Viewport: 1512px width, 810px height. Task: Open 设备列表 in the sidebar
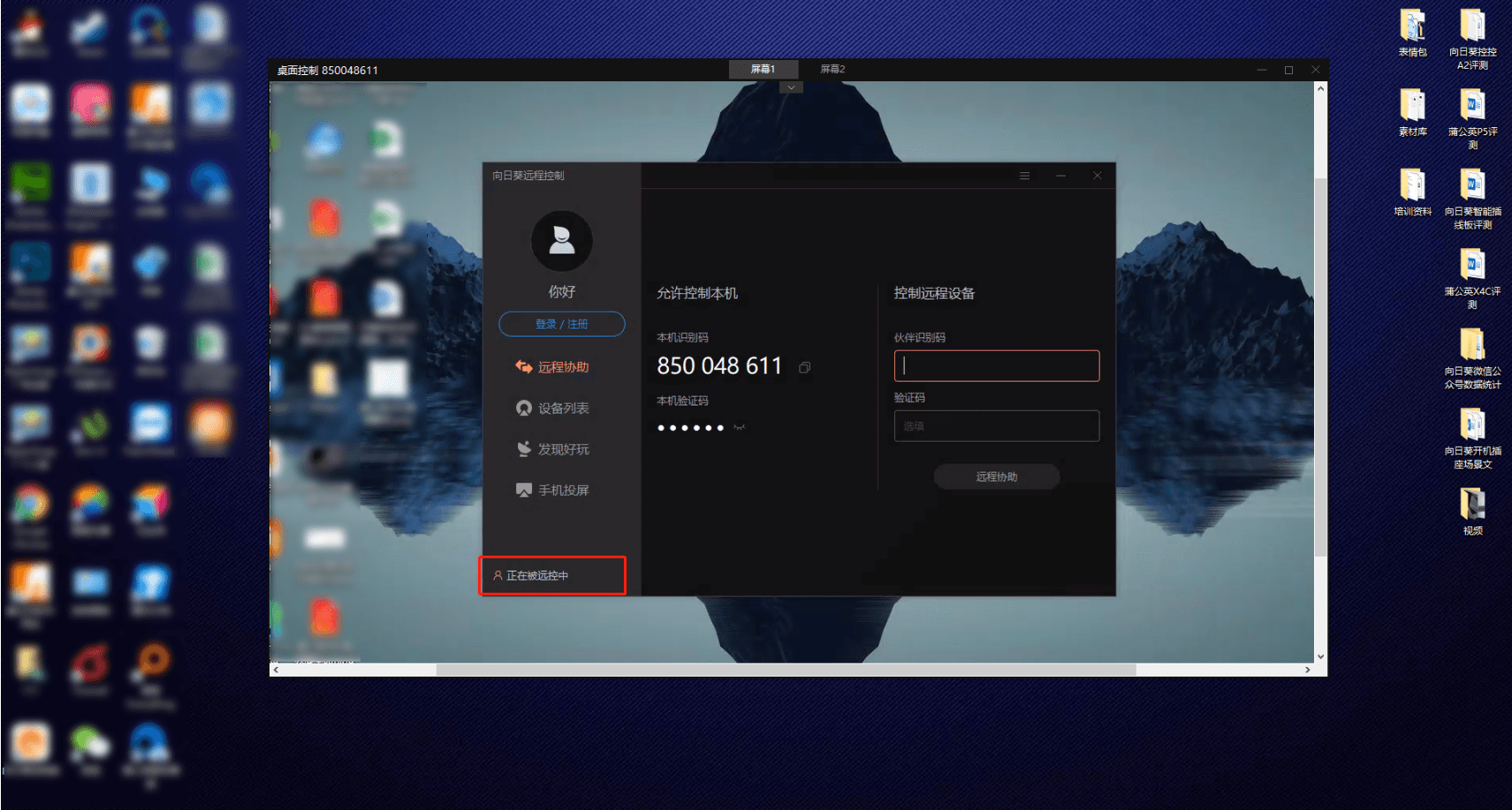pos(552,408)
